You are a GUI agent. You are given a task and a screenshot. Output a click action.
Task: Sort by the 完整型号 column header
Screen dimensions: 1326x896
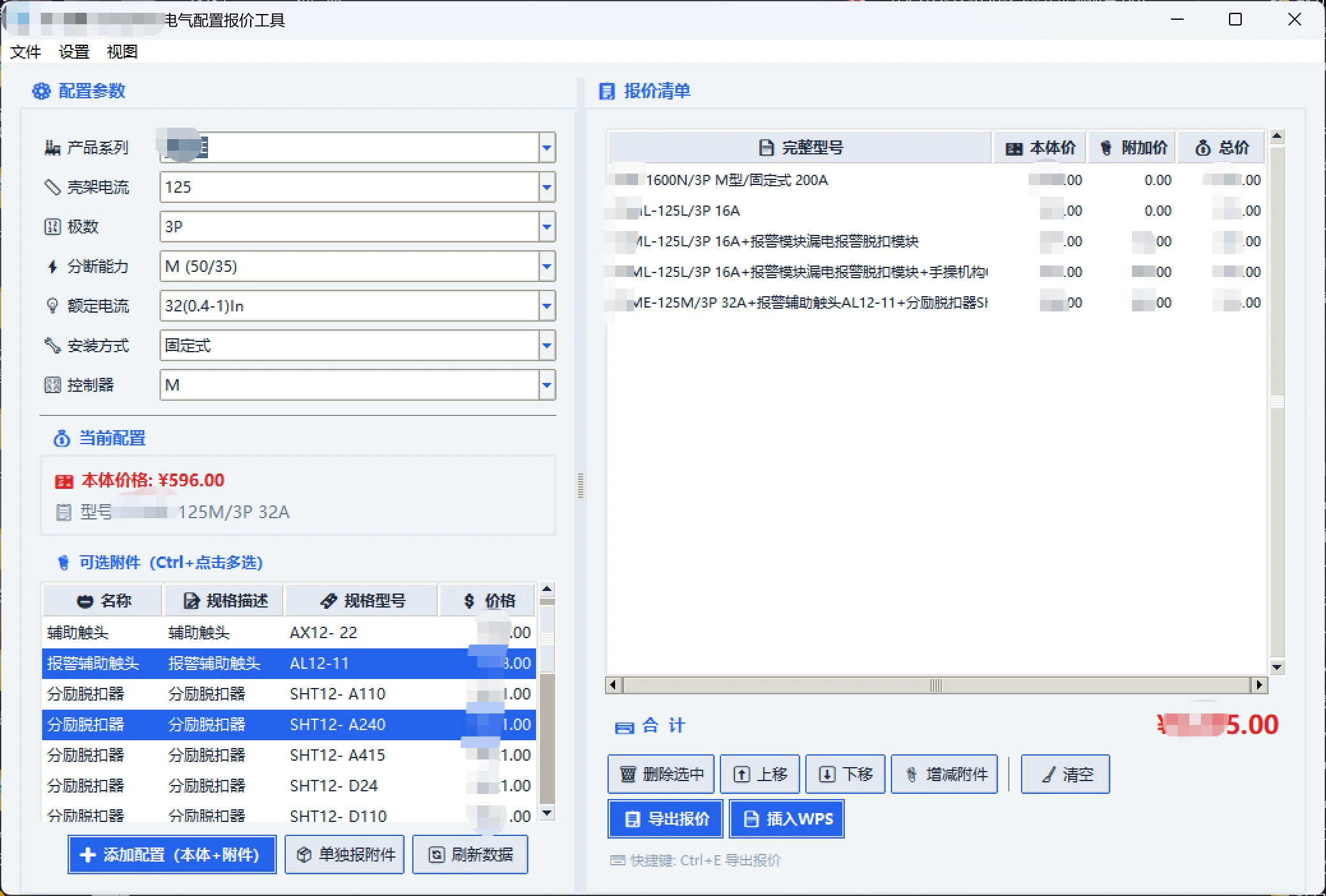800,148
